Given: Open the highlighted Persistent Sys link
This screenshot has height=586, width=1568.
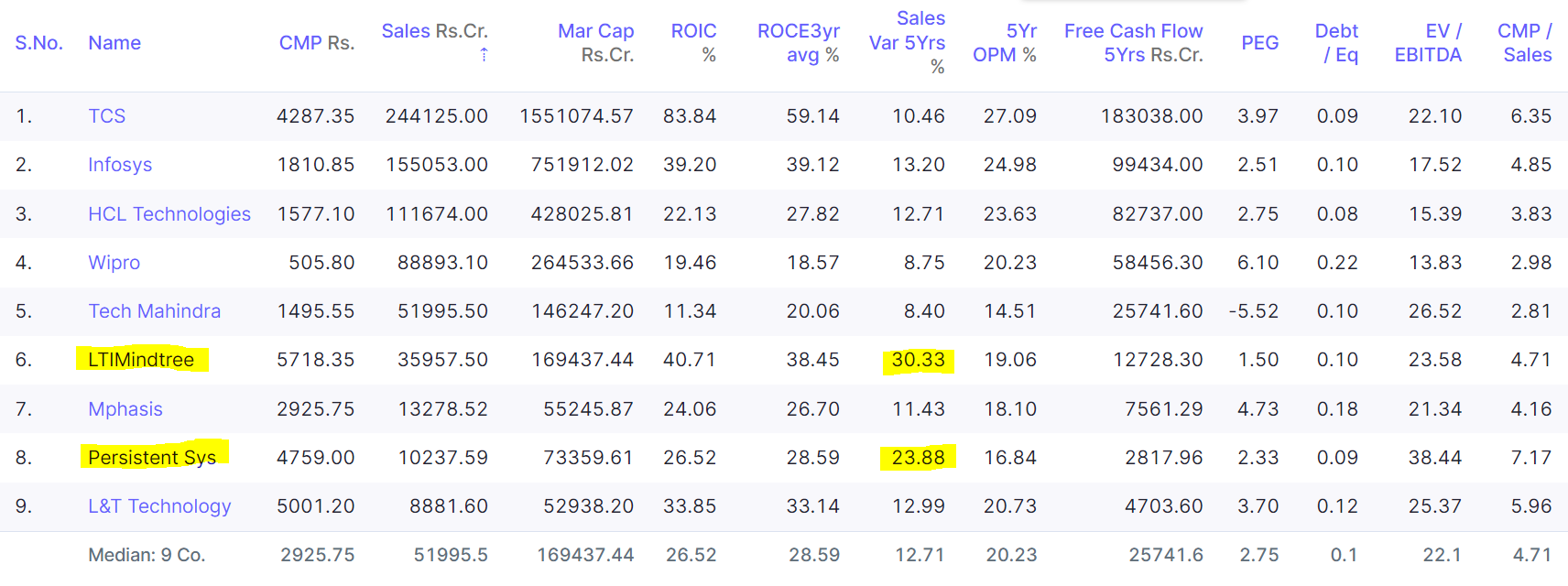Looking at the screenshot, I should pos(152,458).
